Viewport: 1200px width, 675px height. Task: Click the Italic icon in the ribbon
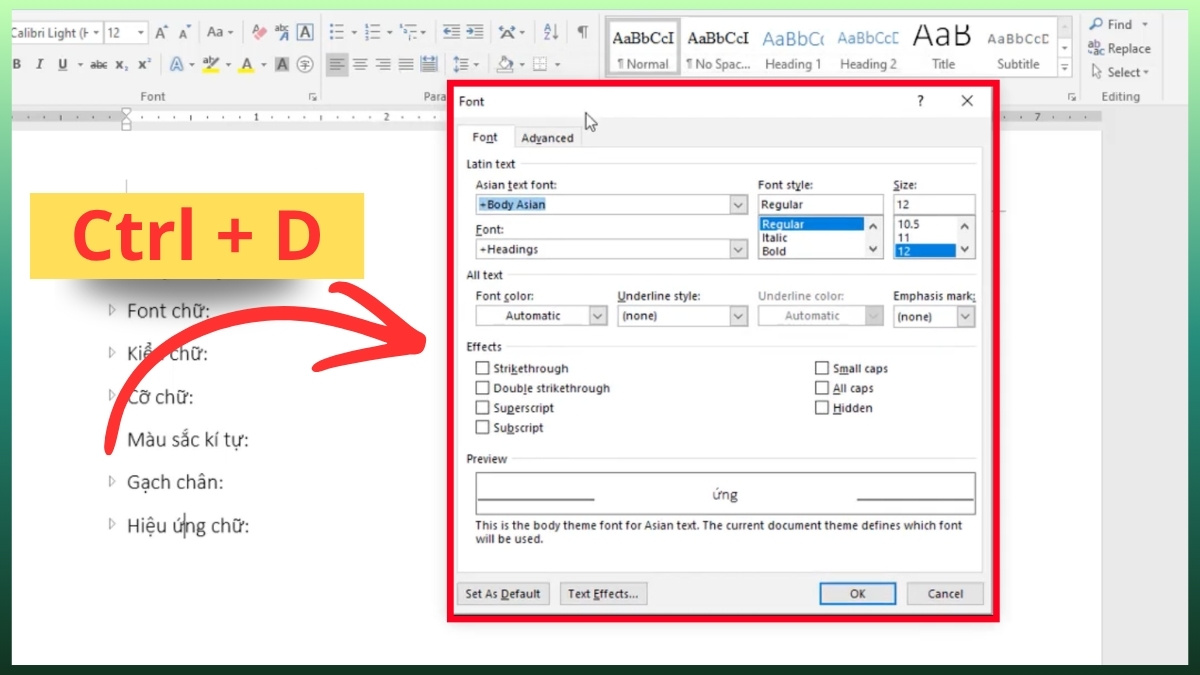click(39, 64)
